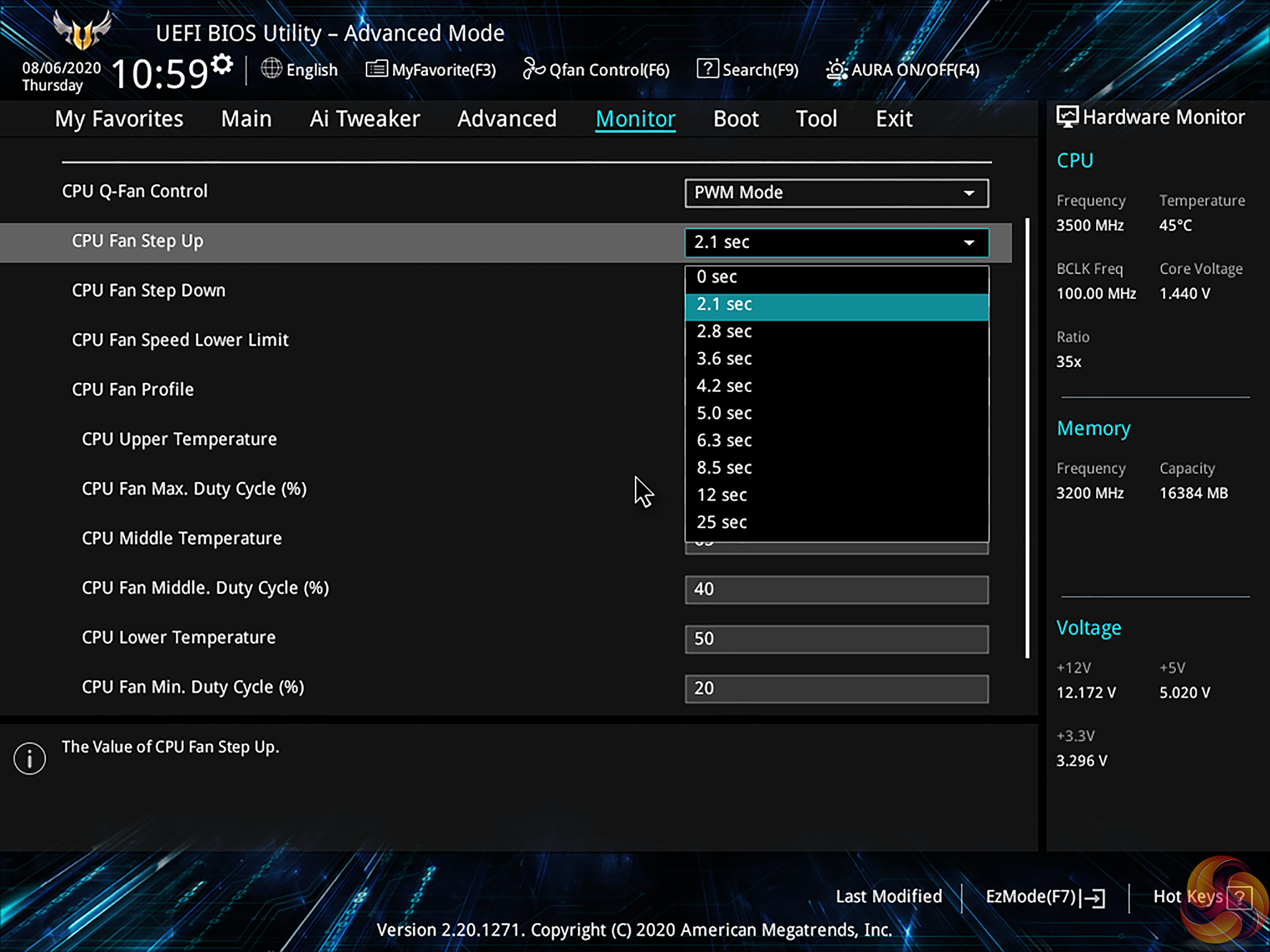Click the EzMode exit arrow icon
The width and height of the screenshot is (1270, 952).
(x=1095, y=898)
